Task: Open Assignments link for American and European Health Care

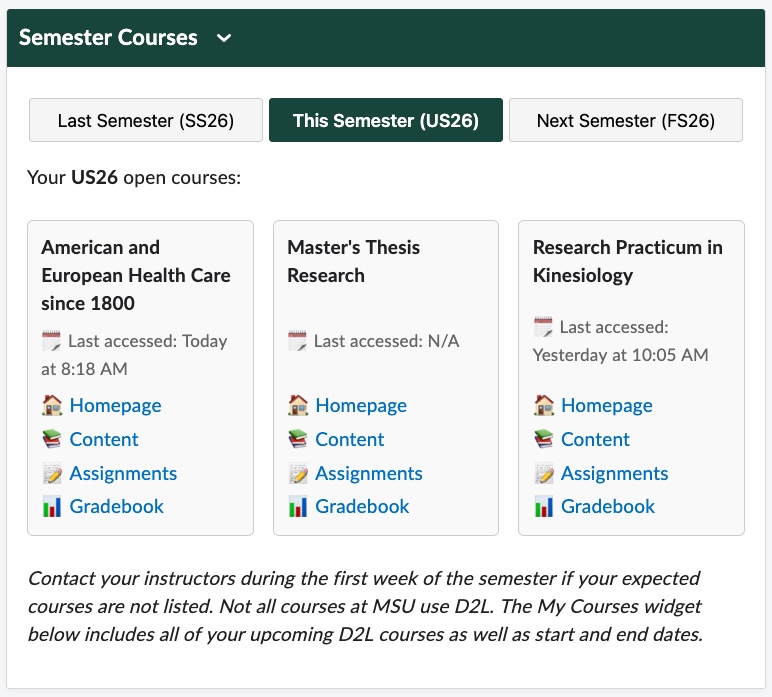Action: [123, 473]
